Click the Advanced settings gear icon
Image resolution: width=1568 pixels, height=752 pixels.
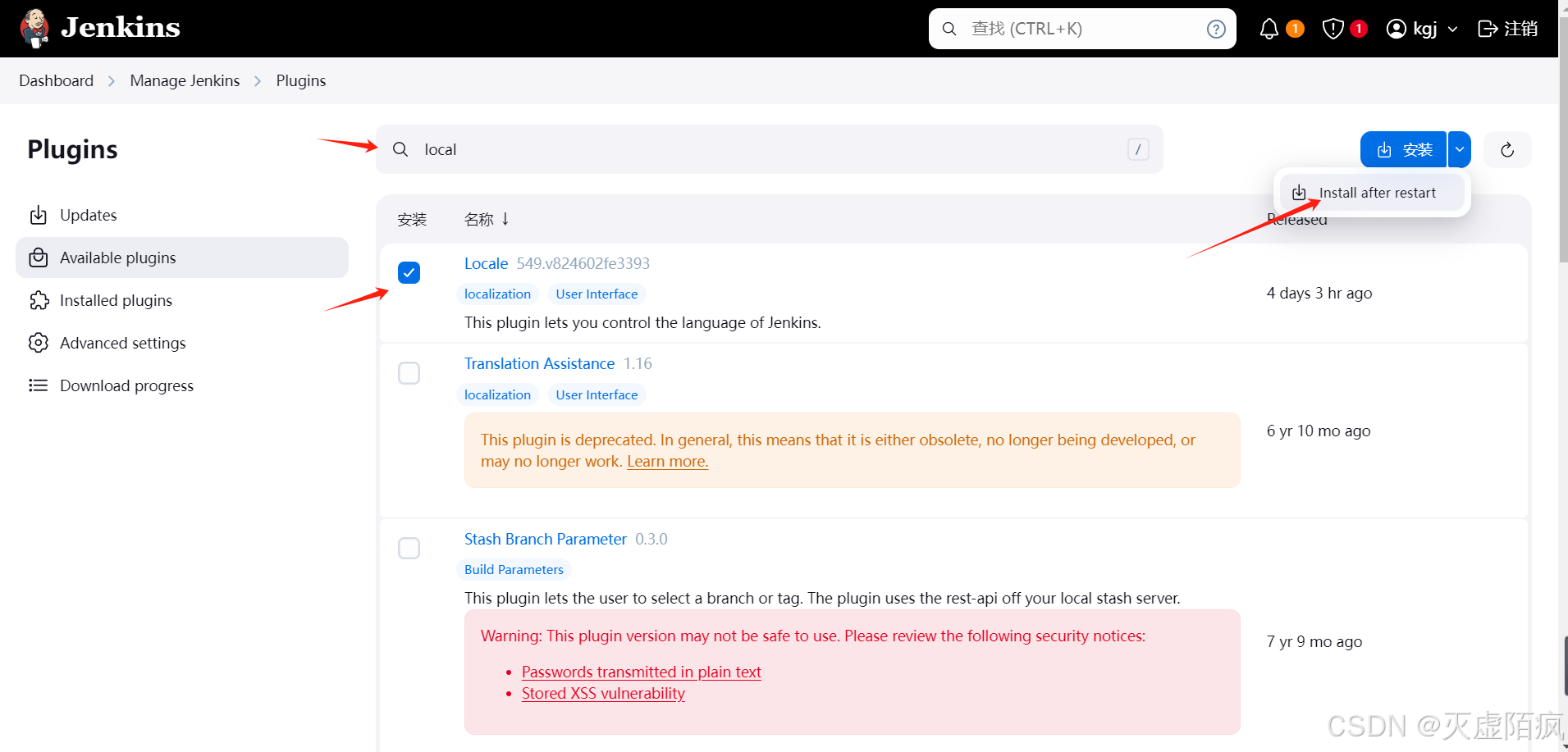(x=39, y=343)
